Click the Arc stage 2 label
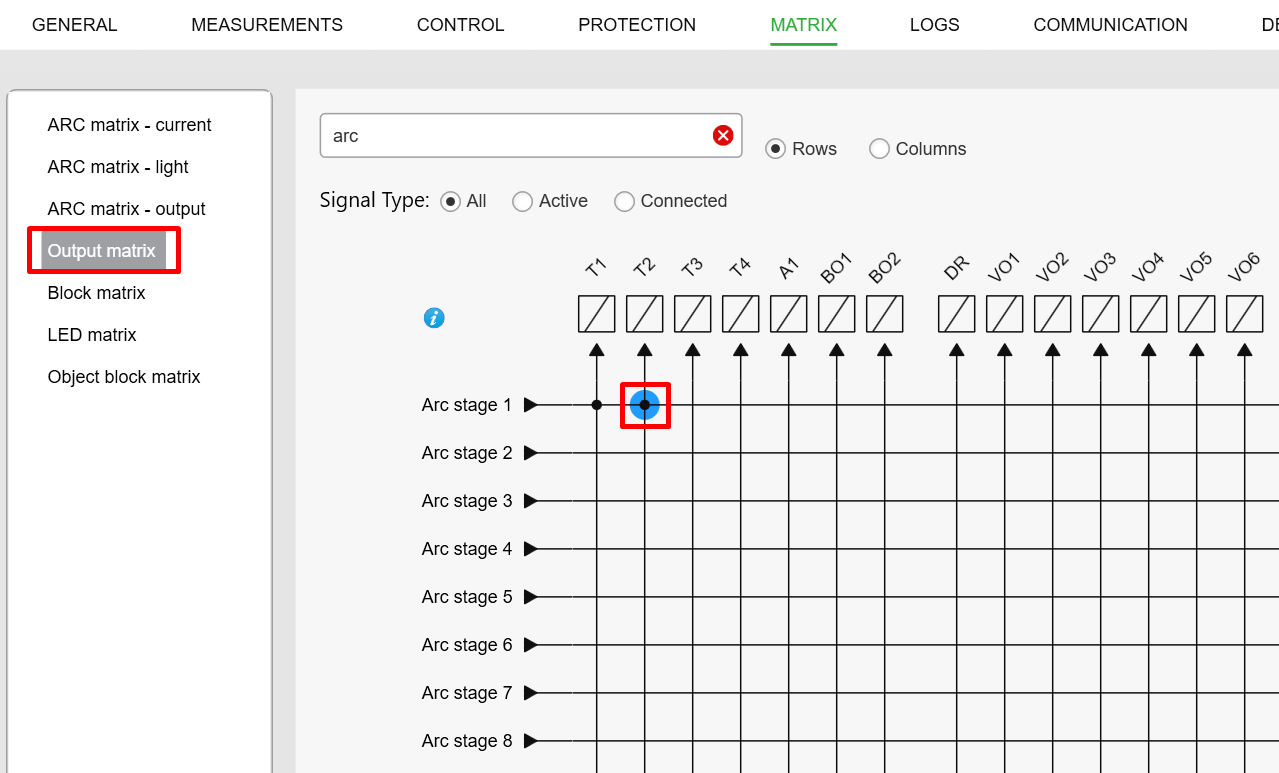Screen dimensions: 1279x773 467,453
